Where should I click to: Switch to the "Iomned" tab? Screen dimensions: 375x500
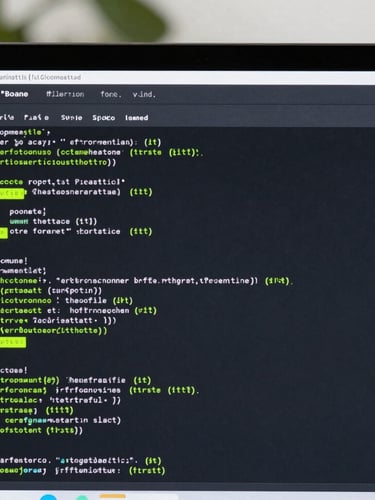point(136,118)
